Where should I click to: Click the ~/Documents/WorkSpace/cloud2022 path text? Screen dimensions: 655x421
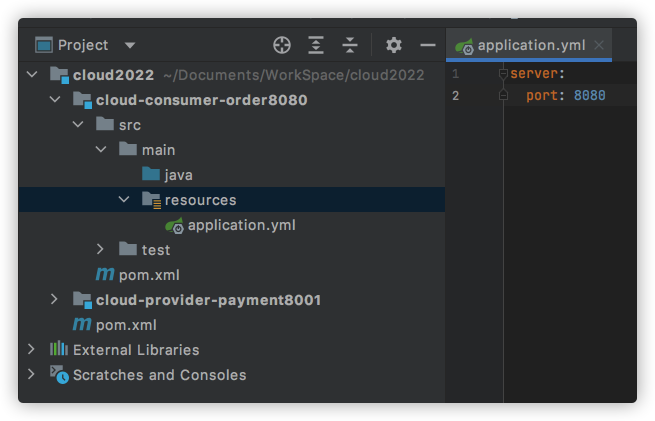tap(294, 75)
